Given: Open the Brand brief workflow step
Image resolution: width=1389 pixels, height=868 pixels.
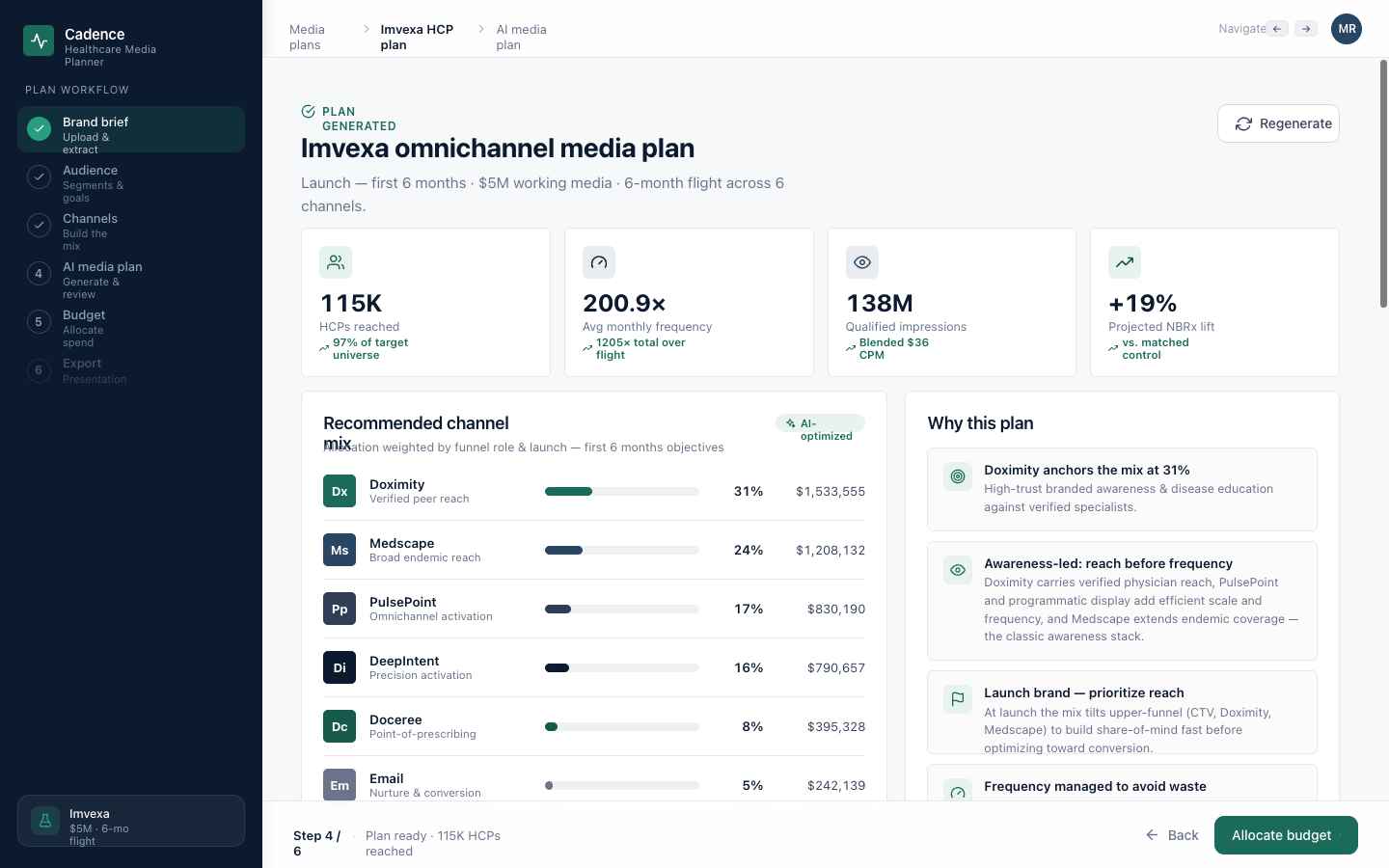Looking at the screenshot, I should (131, 129).
